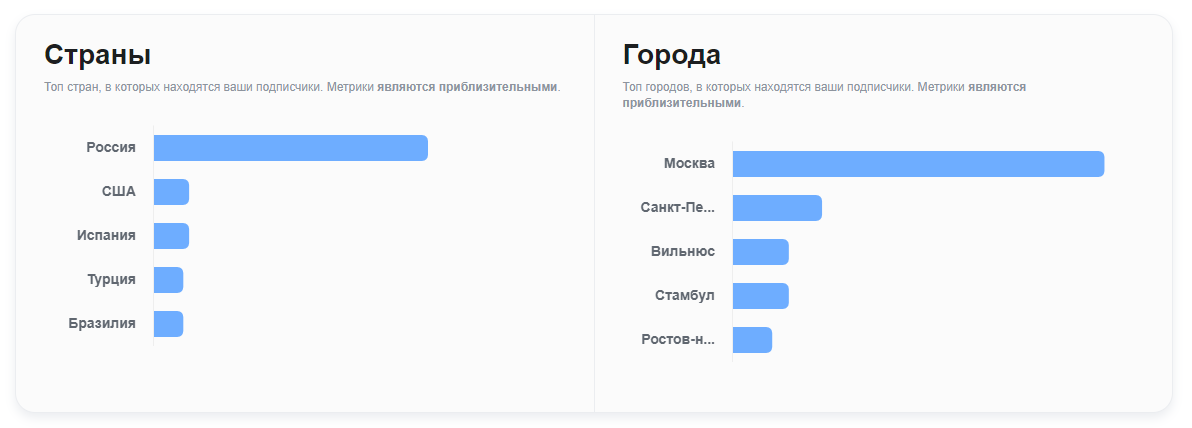Viewport: 1192px width, 428px height.
Task: Click the truncated Санкт-Пе... city label
Action: pyautogui.click(x=678, y=208)
